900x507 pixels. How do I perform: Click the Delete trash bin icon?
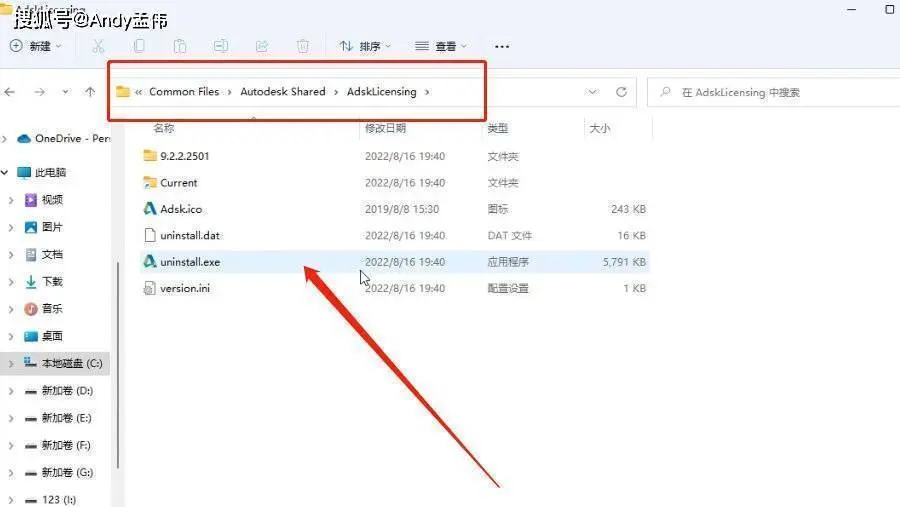[302, 46]
